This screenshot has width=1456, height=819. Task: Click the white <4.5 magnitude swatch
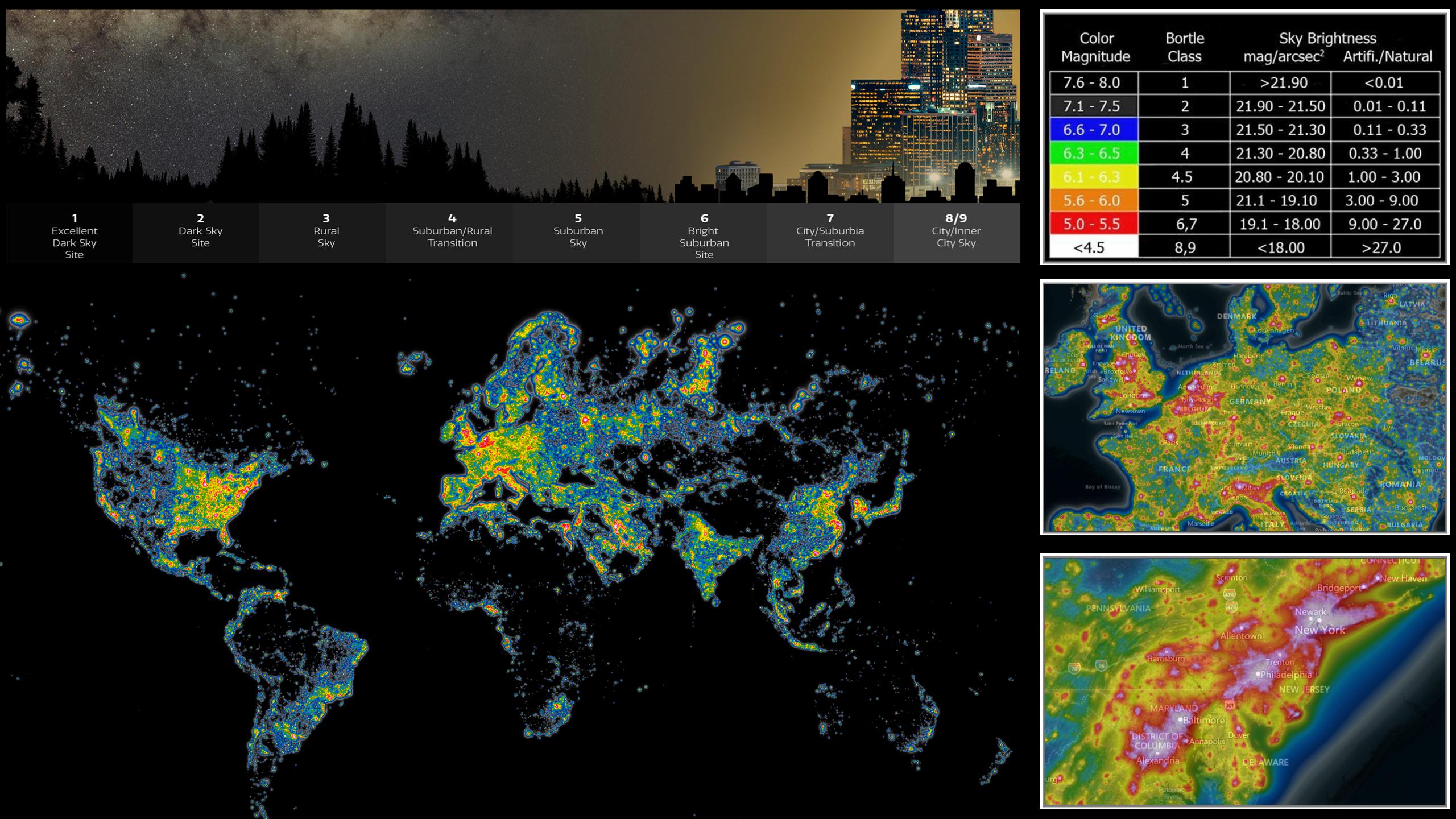point(1093,247)
